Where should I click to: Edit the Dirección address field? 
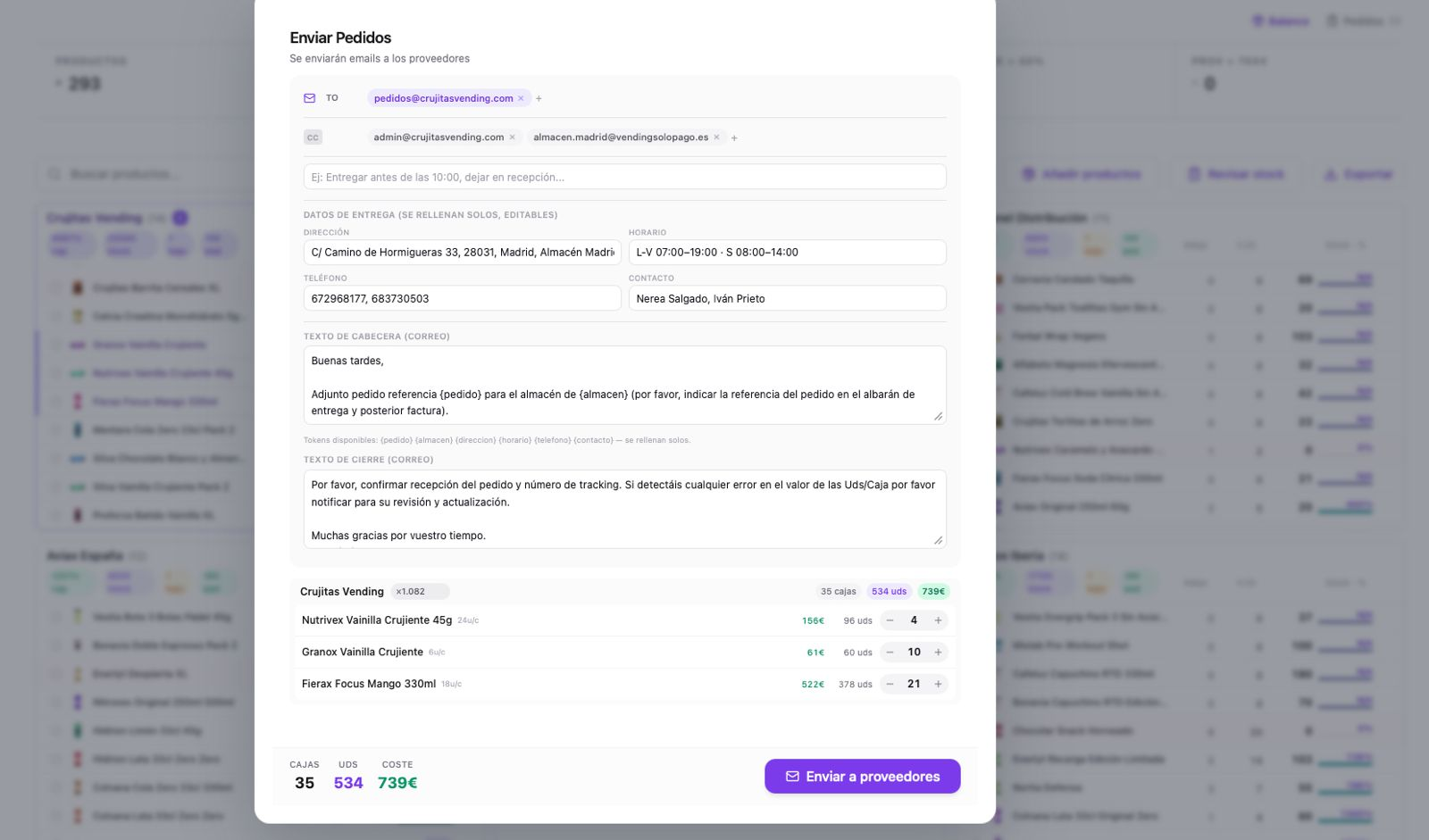point(462,253)
